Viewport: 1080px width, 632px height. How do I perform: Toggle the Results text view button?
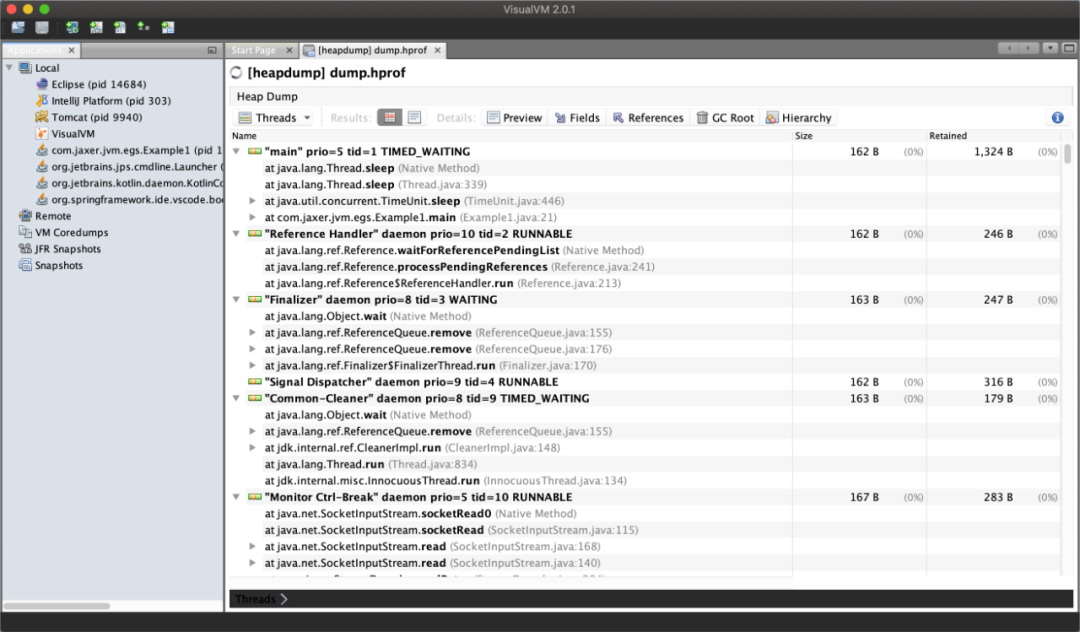[x=414, y=118]
